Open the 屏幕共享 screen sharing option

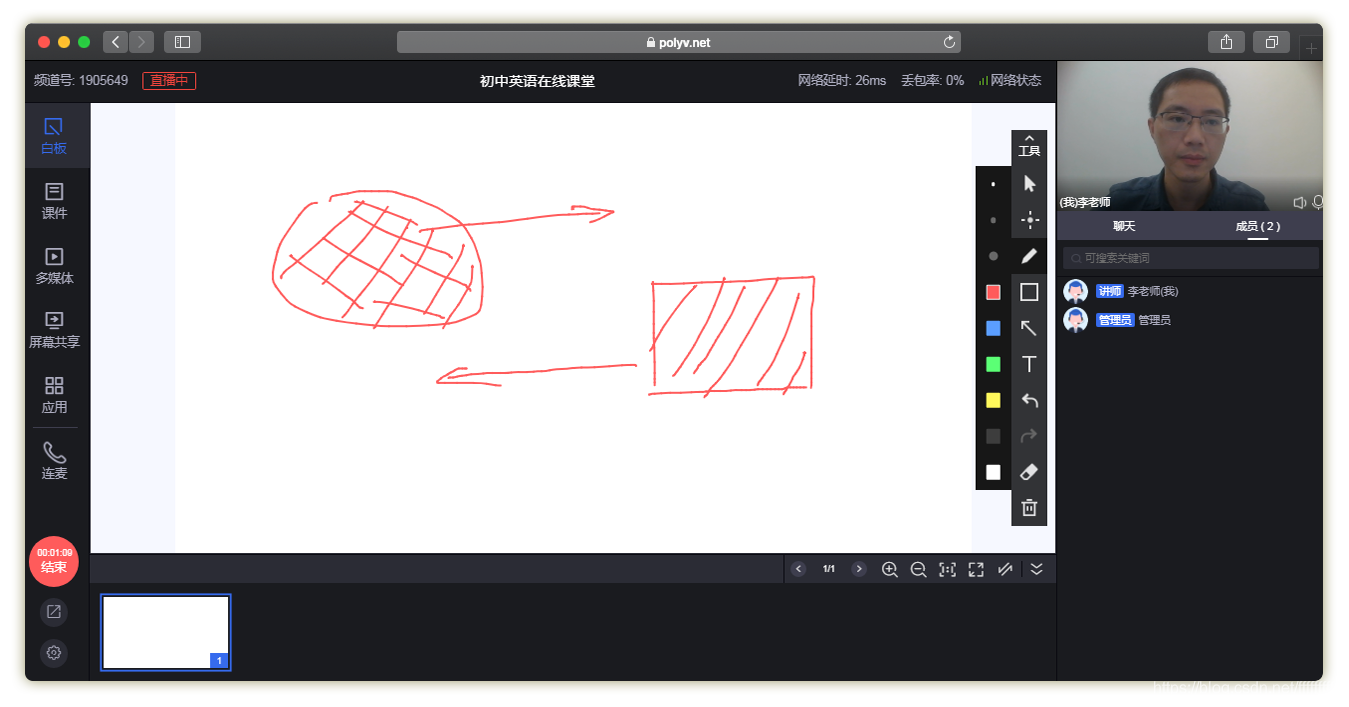(x=54, y=330)
